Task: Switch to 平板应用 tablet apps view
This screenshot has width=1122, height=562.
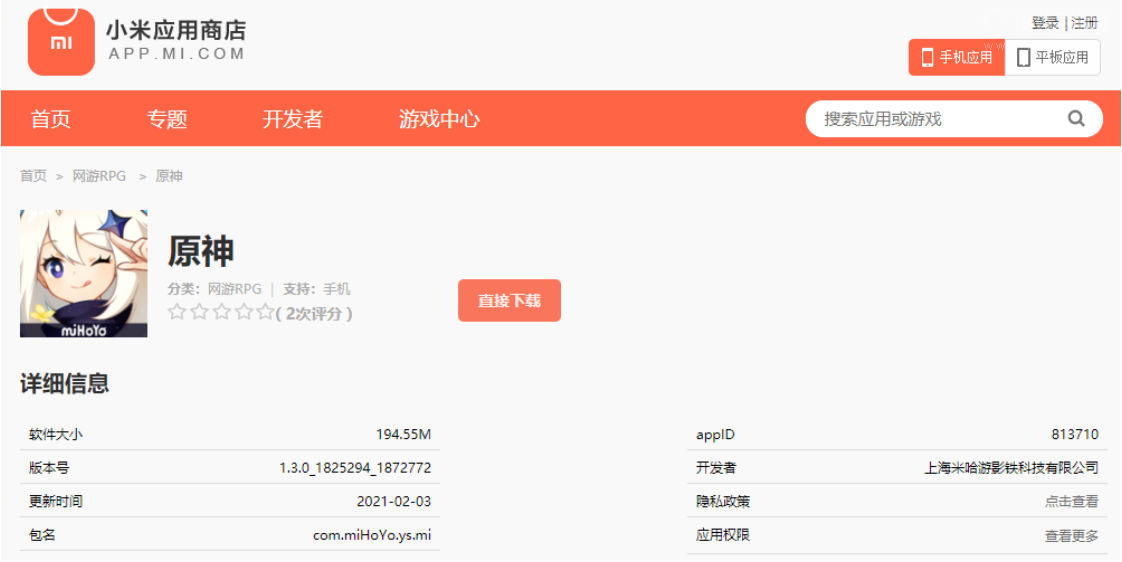Action: [x=1052, y=57]
